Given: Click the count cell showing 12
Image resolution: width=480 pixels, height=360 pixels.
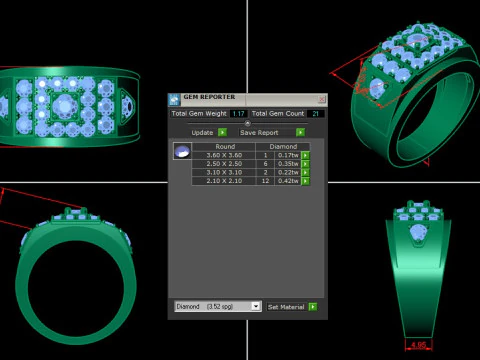Looking at the screenshot, I should 265,181.
